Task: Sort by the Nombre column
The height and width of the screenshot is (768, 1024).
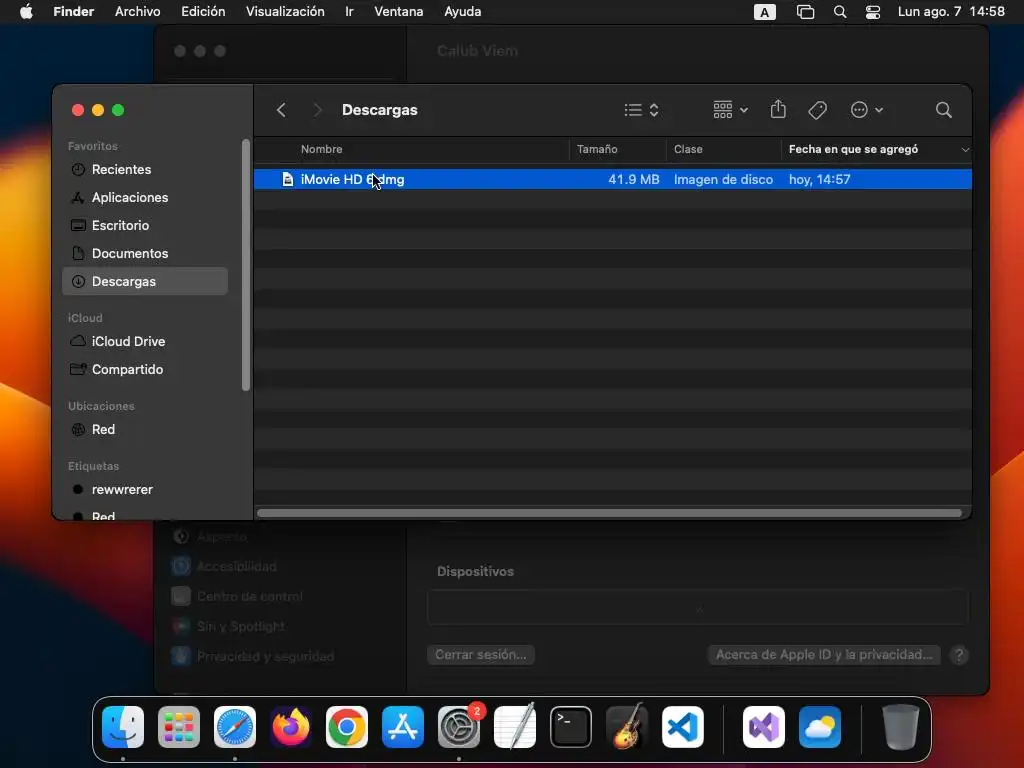Action: [x=321, y=150]
